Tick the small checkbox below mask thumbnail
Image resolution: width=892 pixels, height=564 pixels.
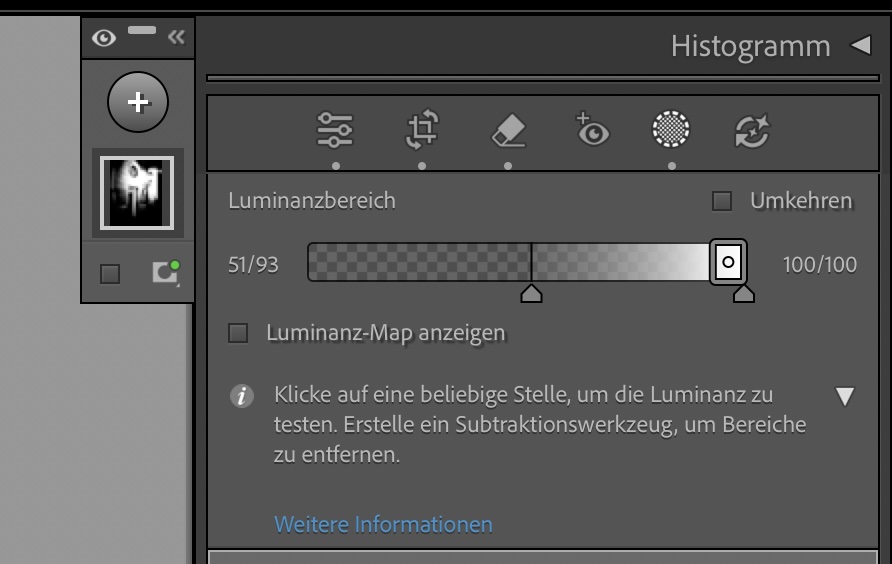point(110,273)
